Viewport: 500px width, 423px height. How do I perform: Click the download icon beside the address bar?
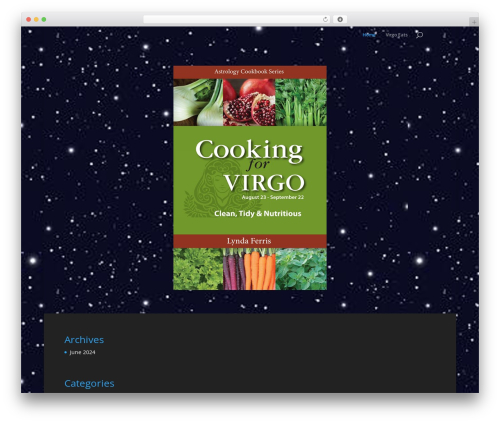[340, 19]
